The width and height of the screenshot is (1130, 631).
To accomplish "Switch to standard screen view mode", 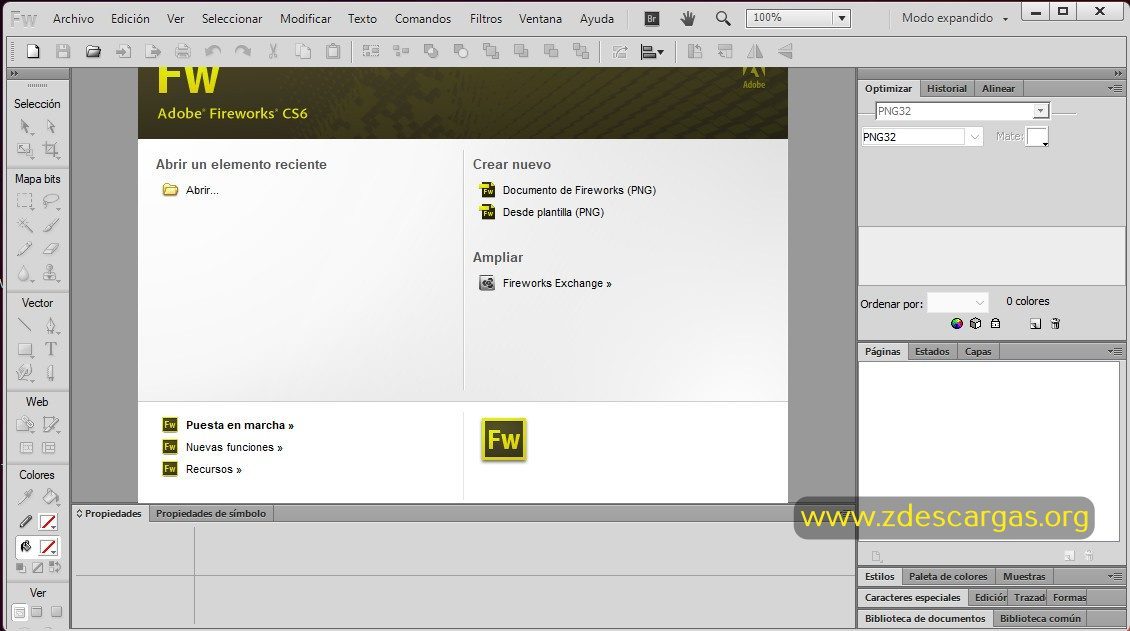I will 19,612.
